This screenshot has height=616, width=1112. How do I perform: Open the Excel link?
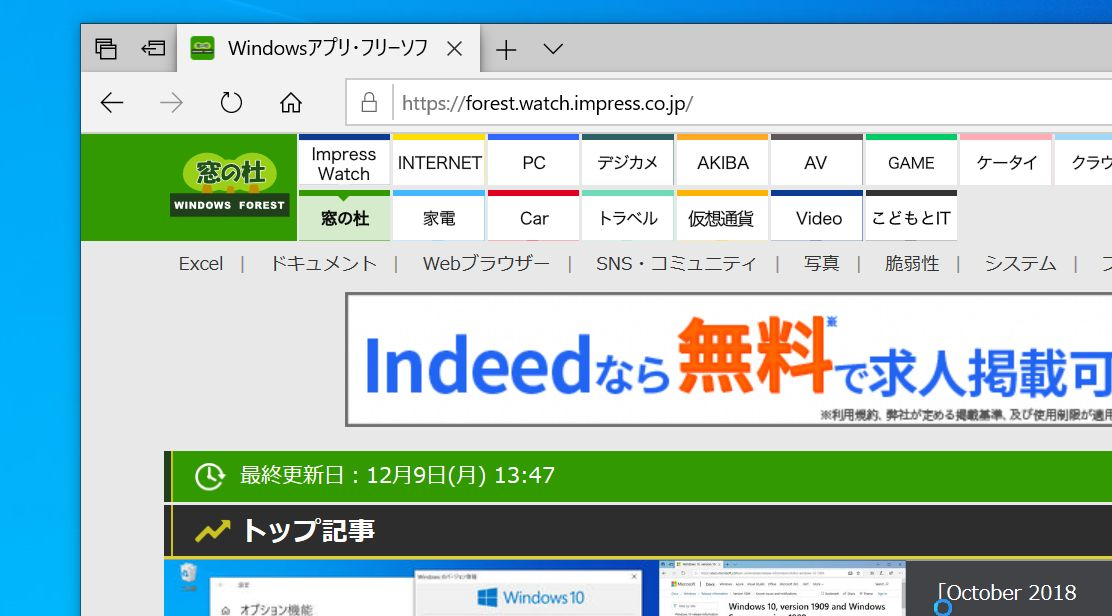pyautogui.click(x=201, y=263)
